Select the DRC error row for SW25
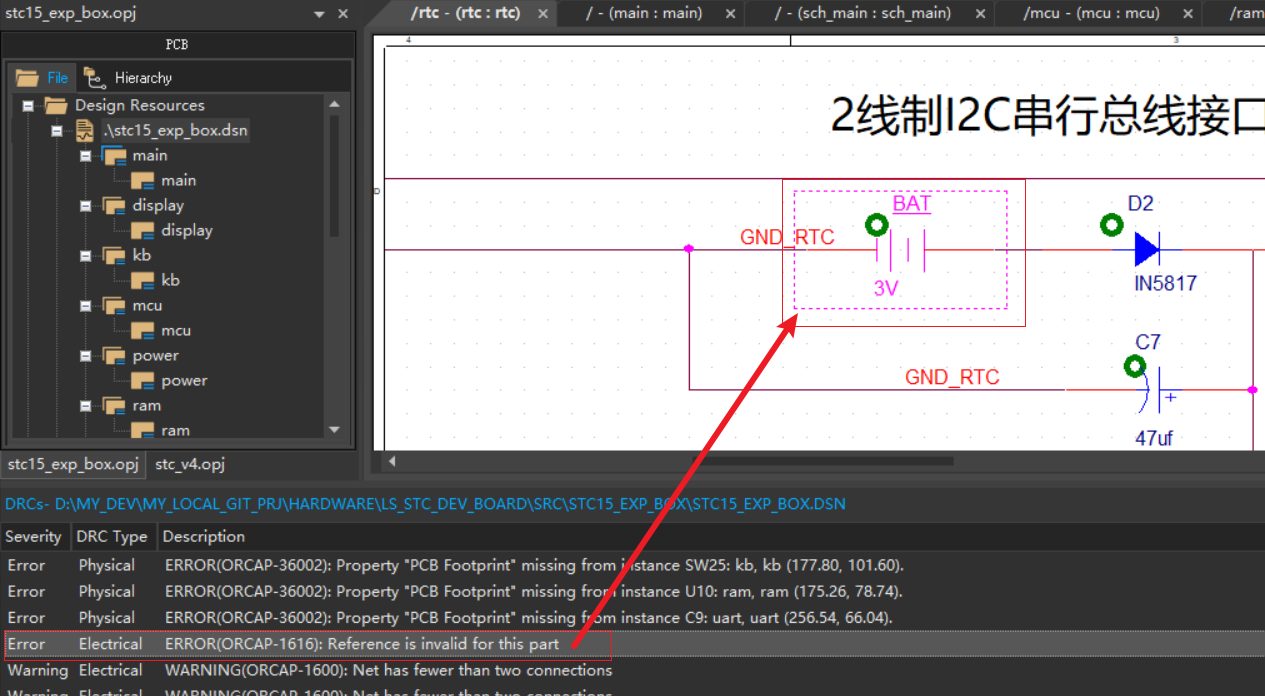The width and height of the screenshot is (1265, 696). pos(632,565)
